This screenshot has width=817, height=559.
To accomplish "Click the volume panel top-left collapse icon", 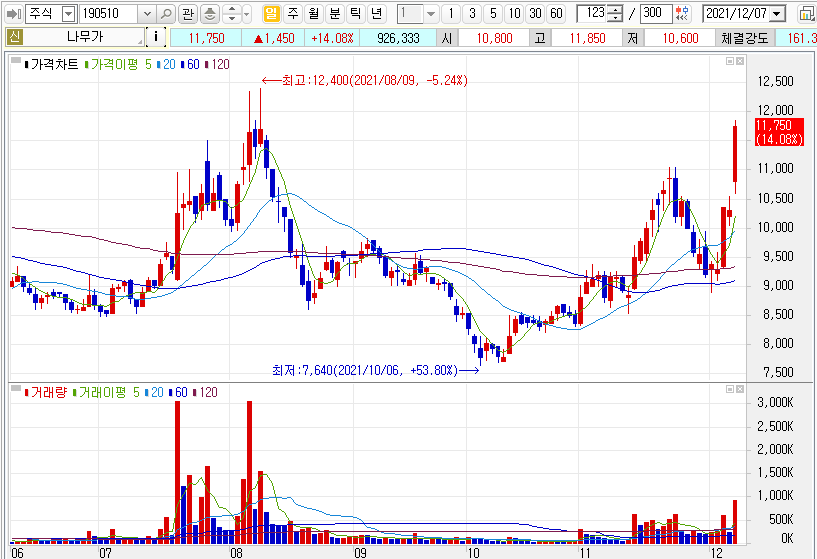I will 15,389.
